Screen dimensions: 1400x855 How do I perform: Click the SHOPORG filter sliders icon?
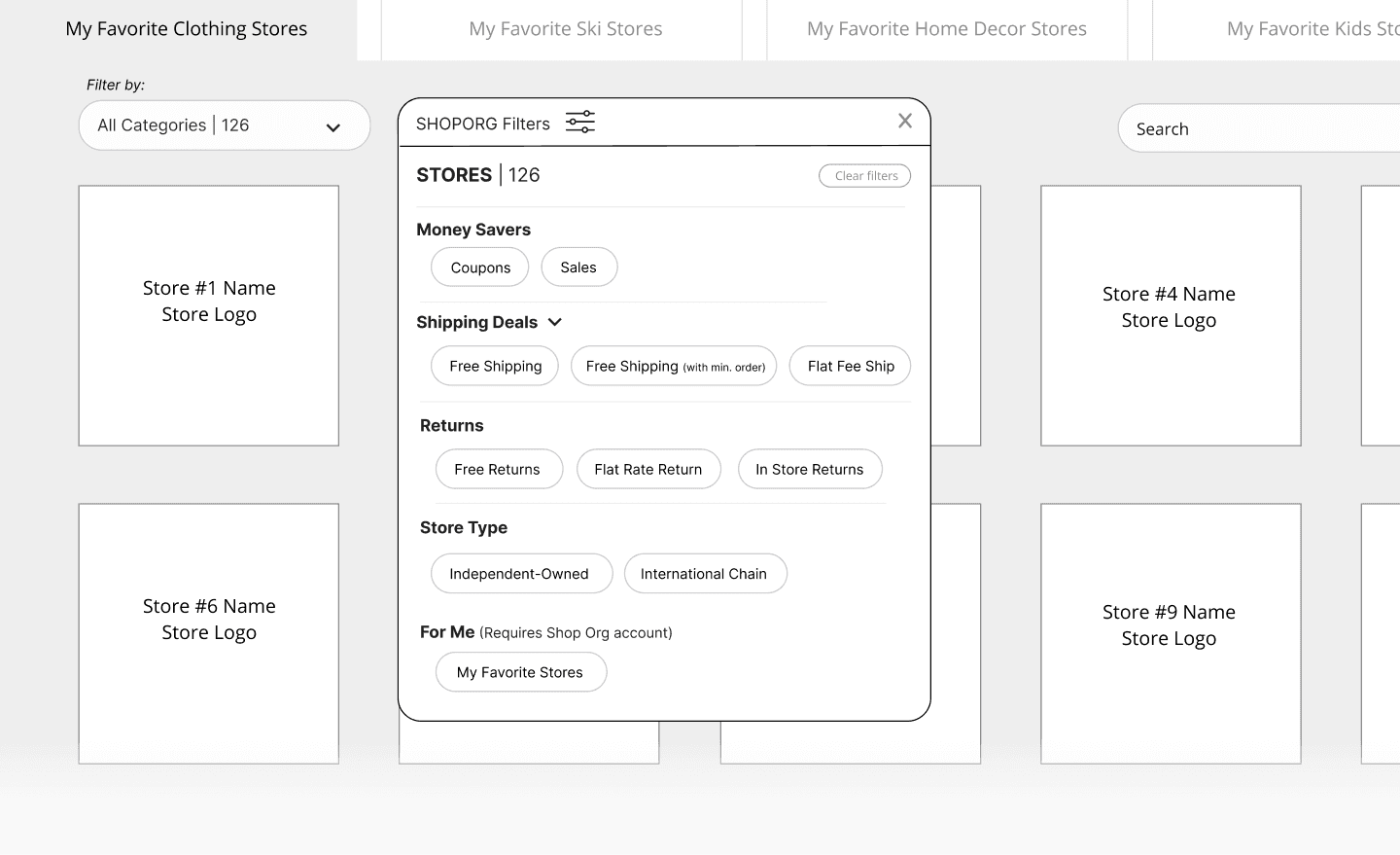point(580,122)
